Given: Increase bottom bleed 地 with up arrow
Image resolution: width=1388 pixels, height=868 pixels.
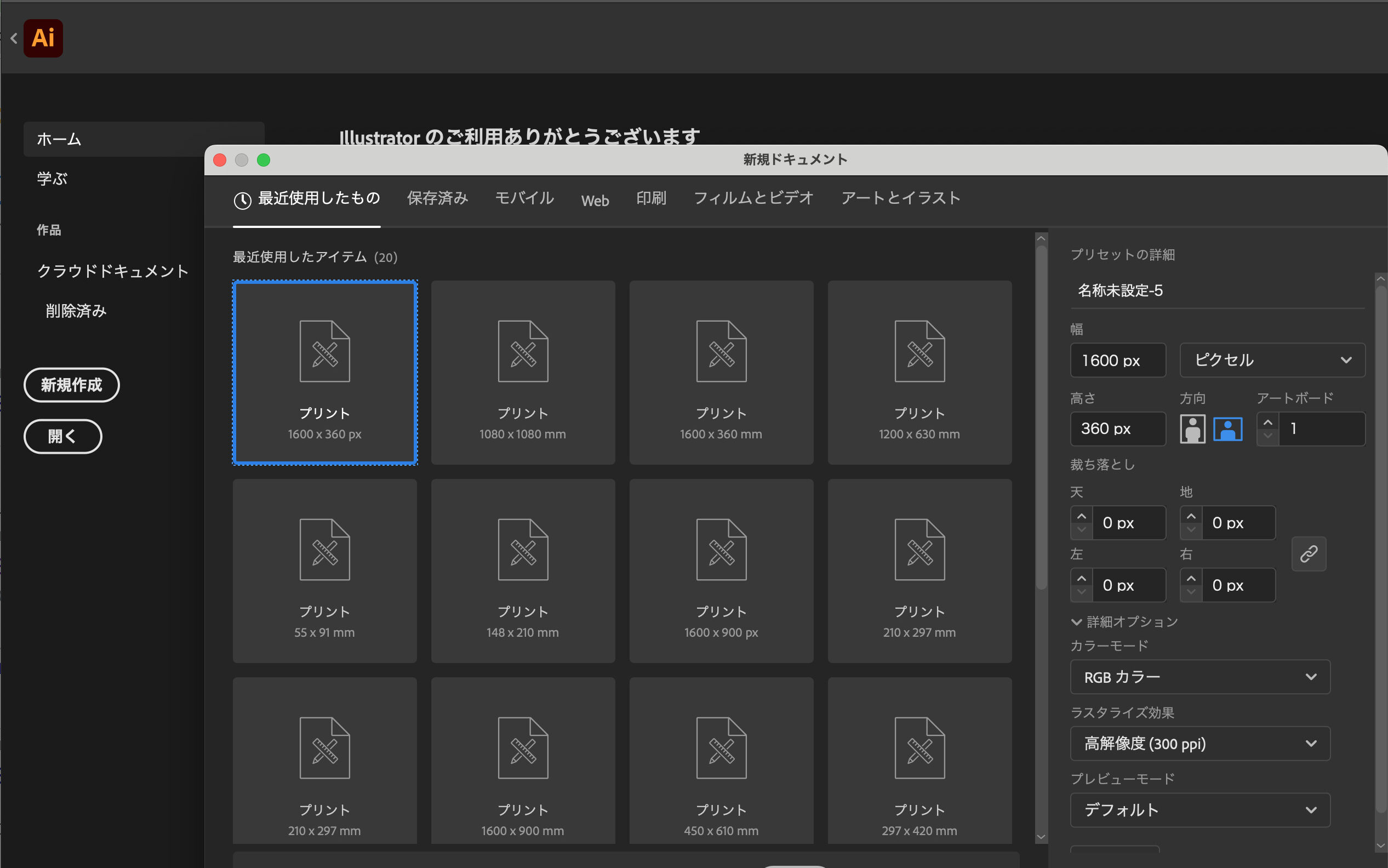Looking at the screenshot, I should (x=1191, y=516).
